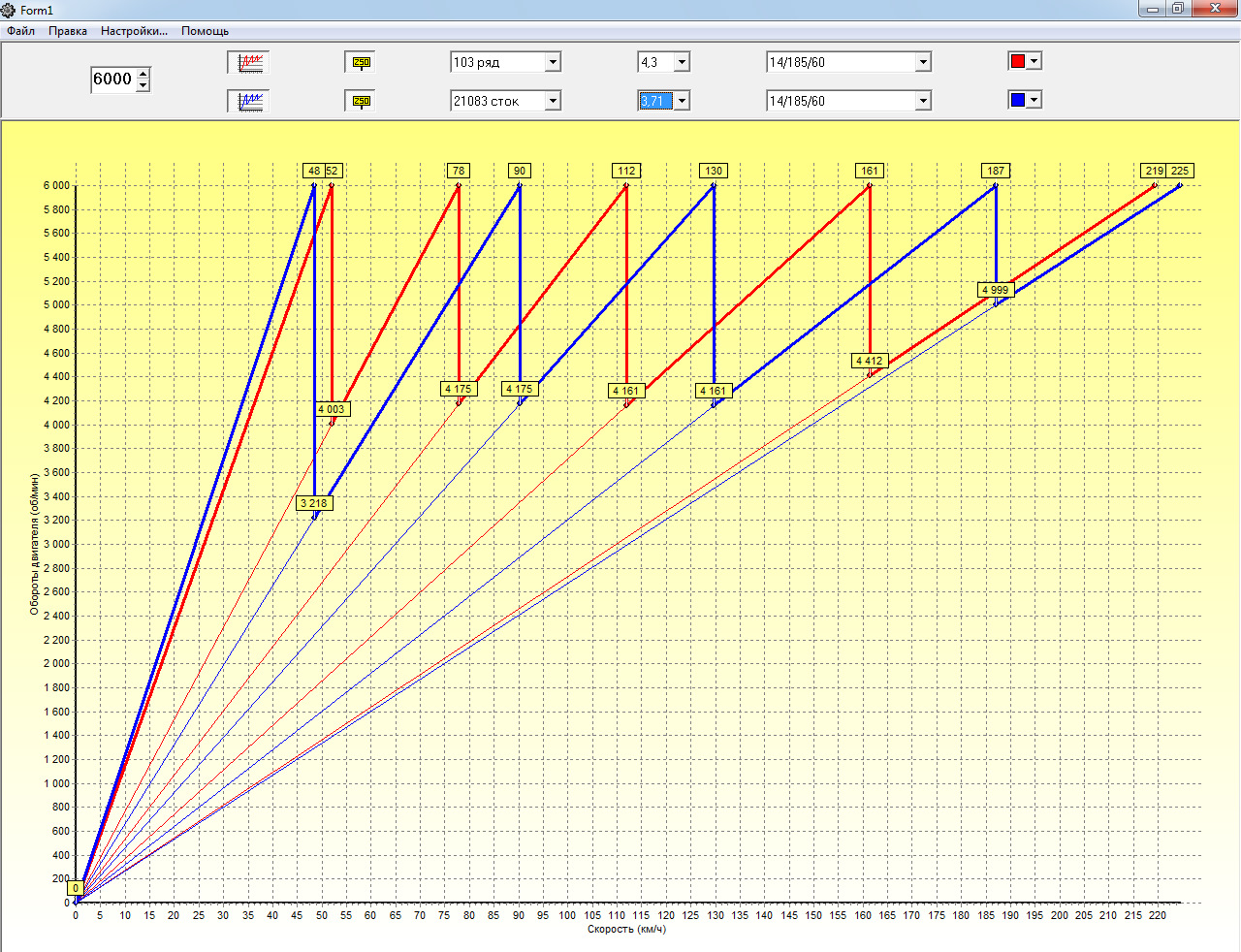Expand the bottom 14/185/60 tire dropdown

coord(922,101)
